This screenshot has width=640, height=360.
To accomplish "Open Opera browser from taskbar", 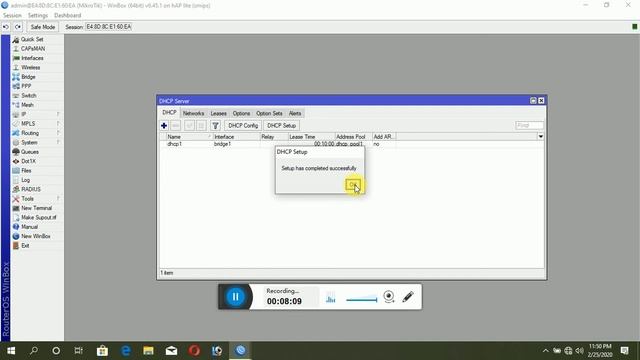I will 194,351.
